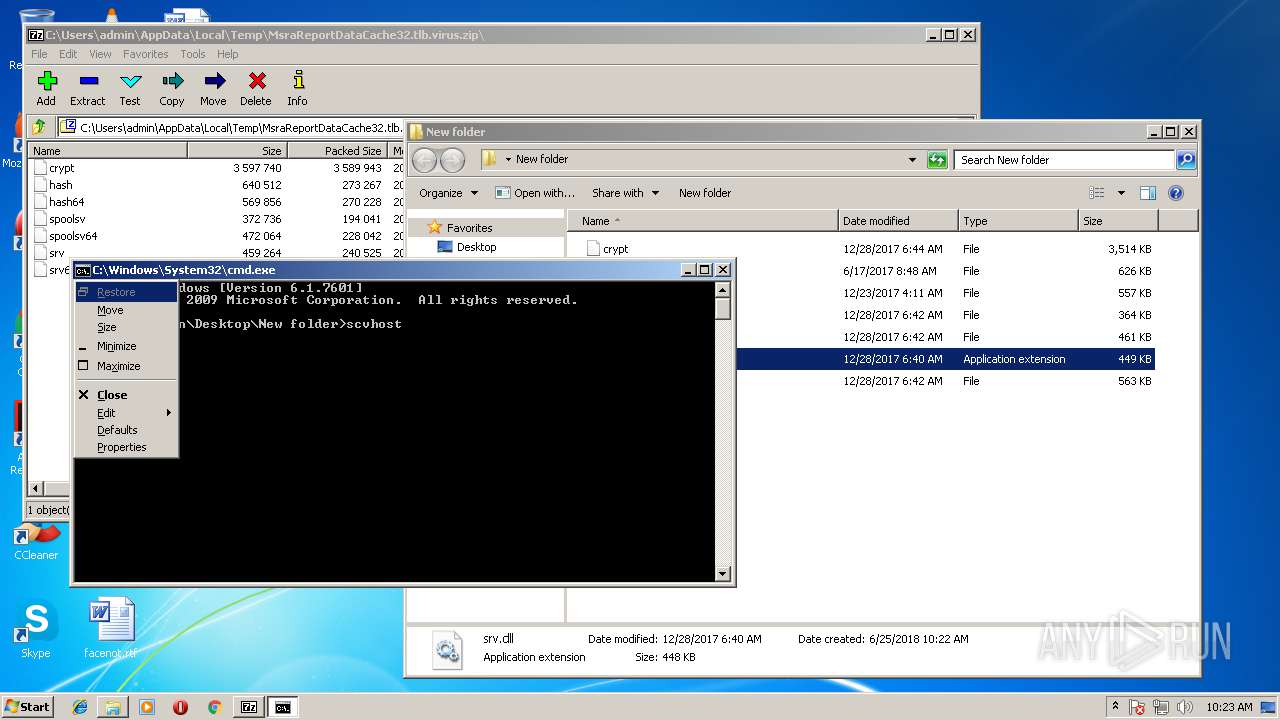Image resolution: width=1280 pixels, height=720 pixels.
Task: Click Back button in Explorer window
Action: [x=424, y=160]
